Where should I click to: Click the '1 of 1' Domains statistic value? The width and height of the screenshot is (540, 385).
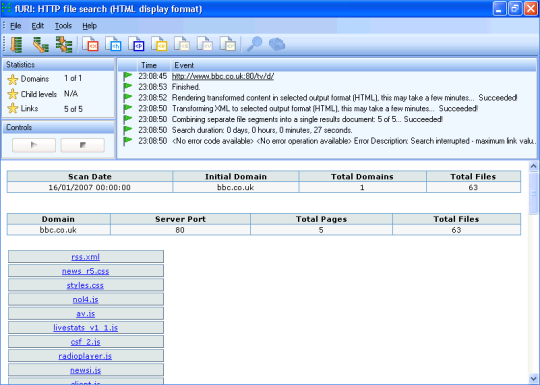click(x=73, y=79)
